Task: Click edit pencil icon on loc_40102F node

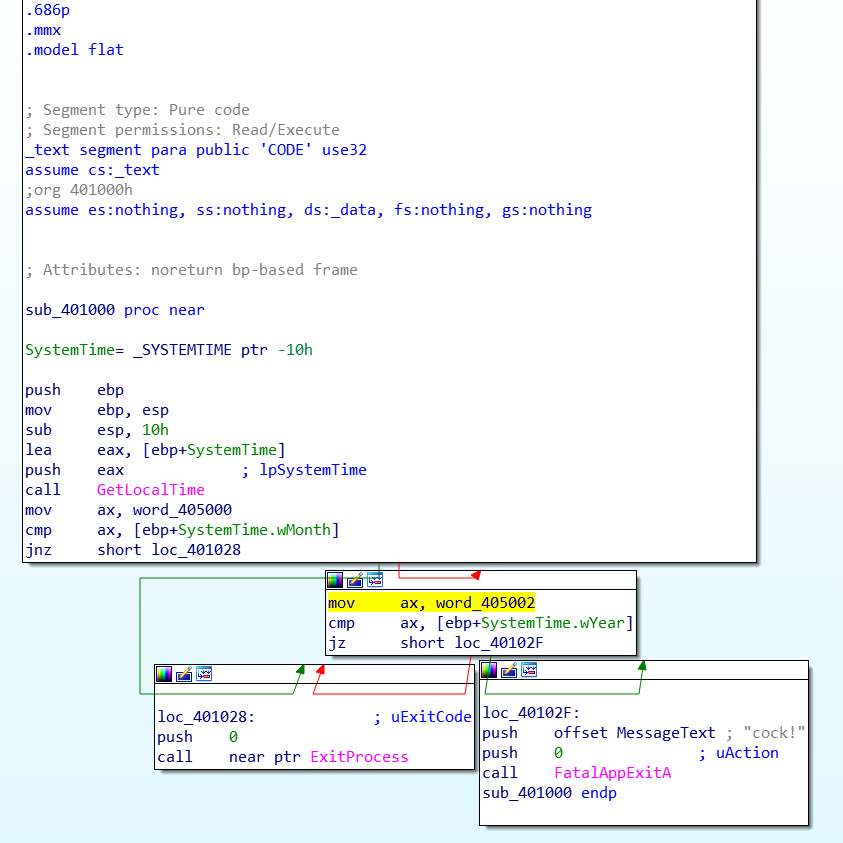Action: [509, 670]
